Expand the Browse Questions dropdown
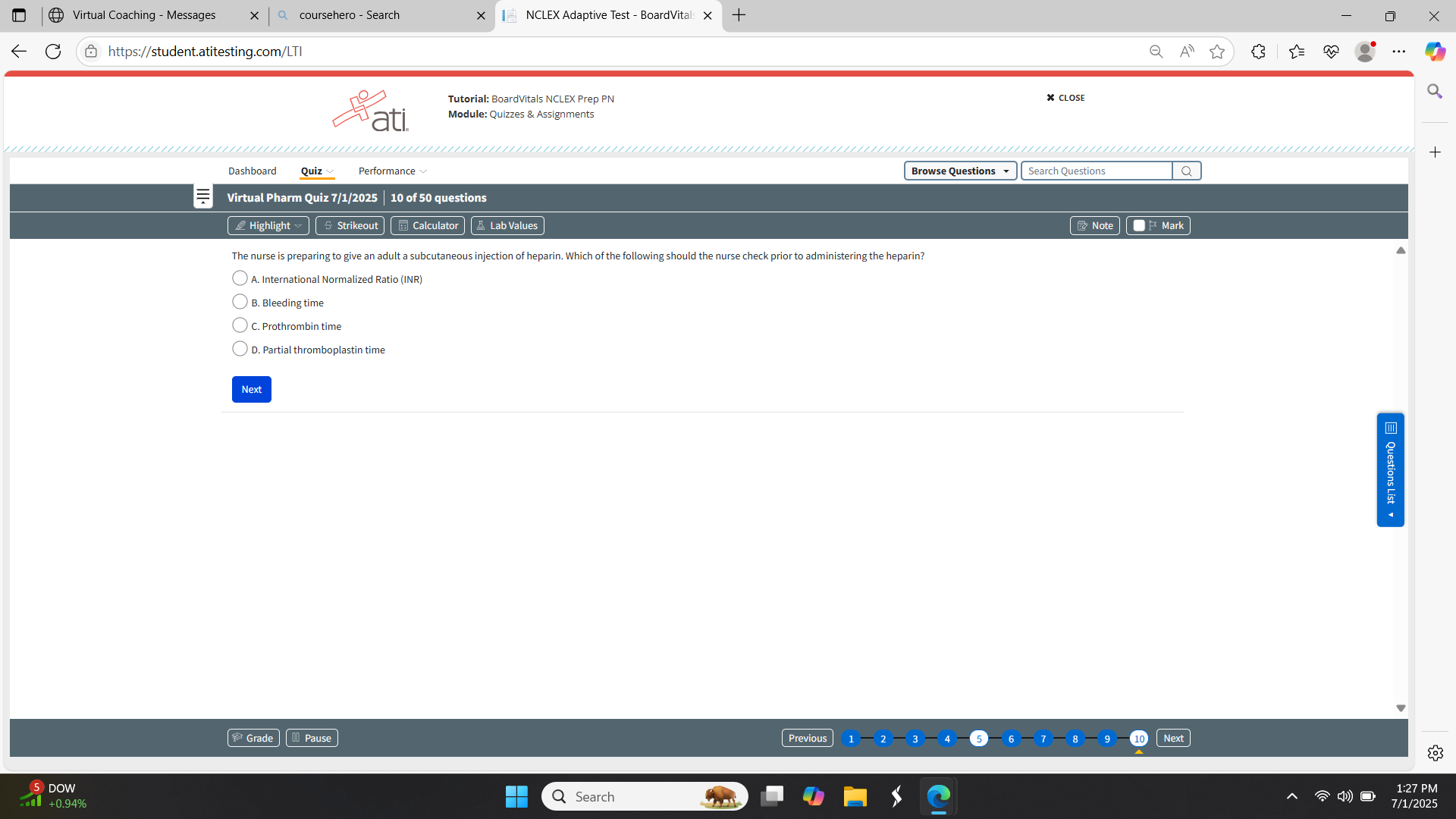This screenshot has width=1456, height=819. (x=959, y=171)
